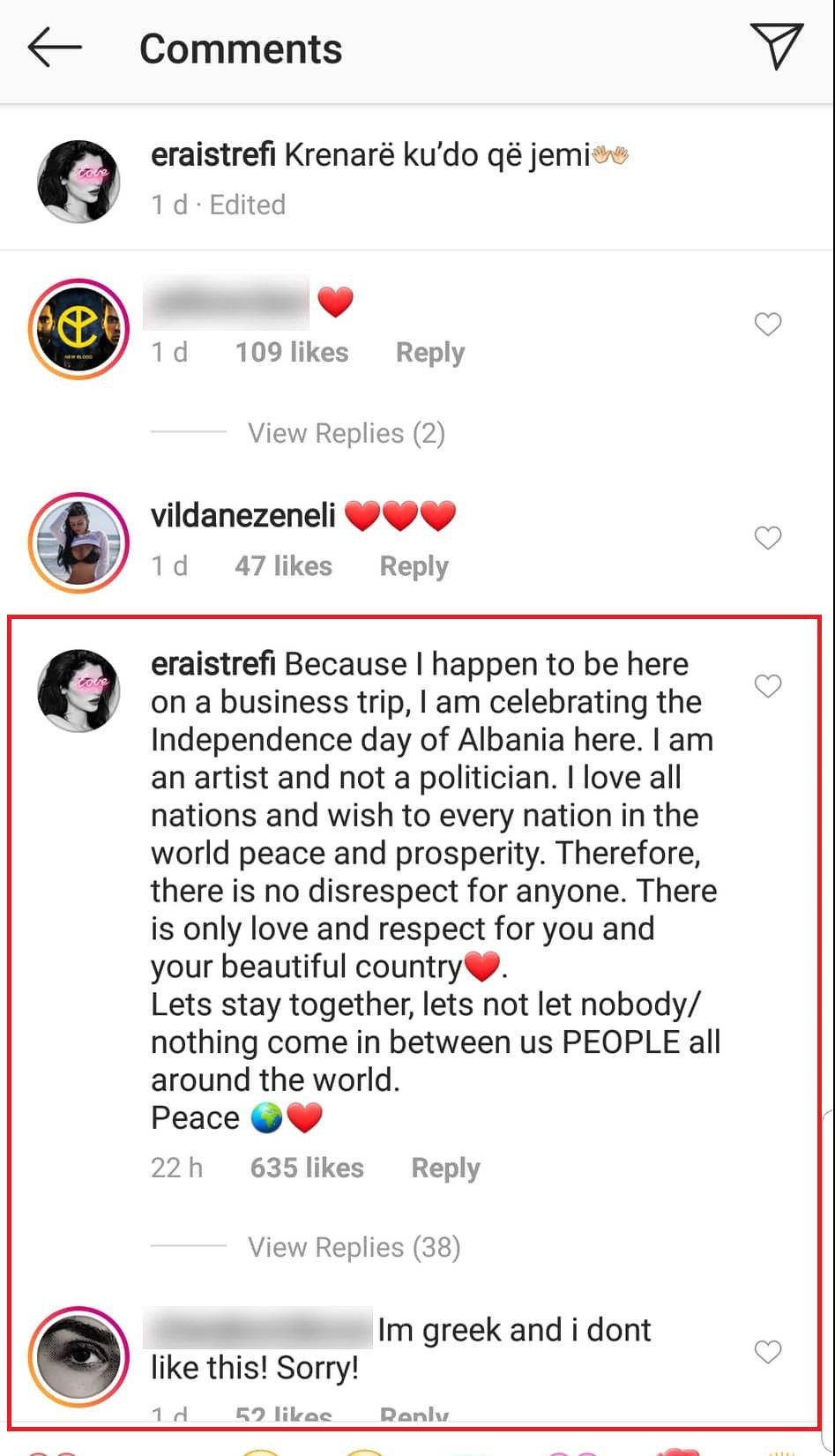View the 635 likes list

[307, 1168]
